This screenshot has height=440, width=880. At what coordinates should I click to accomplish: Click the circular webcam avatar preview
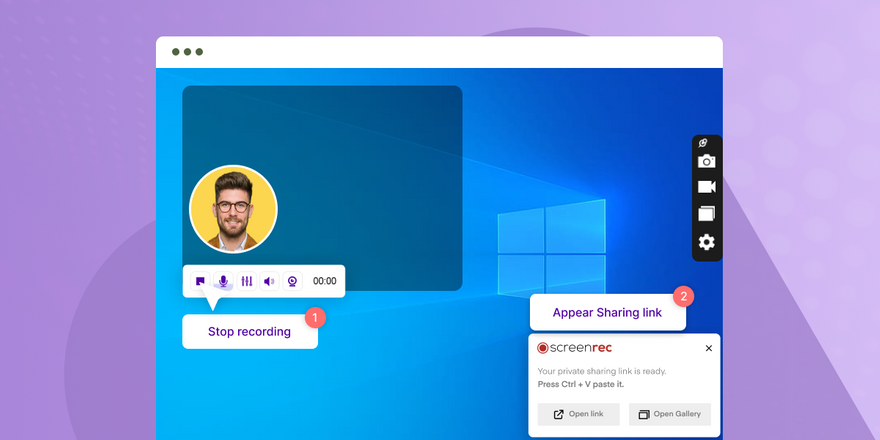pyautogui.click(x=233, y=209)
